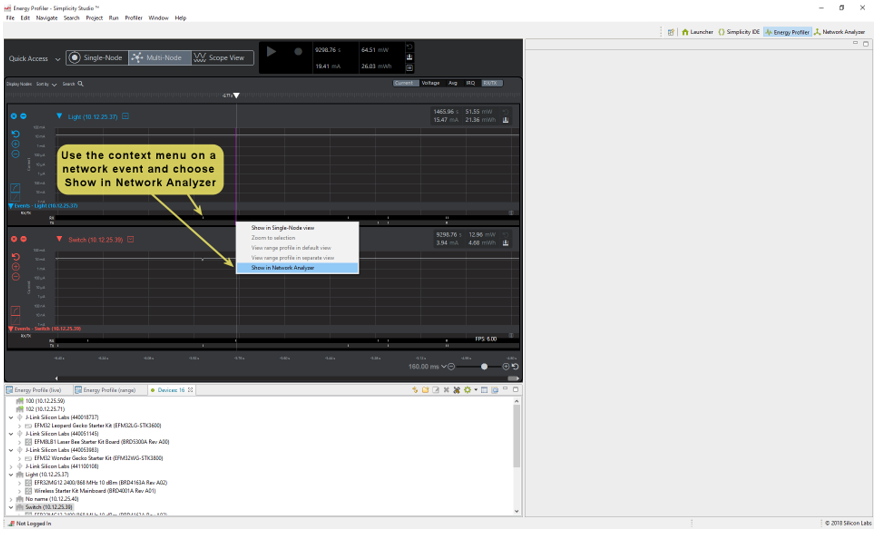Image resolution: width=874 pixels, height=533 pixels.
Task: Click the global export icon beside 64.51 mW
Action: (x=409, y=57)
